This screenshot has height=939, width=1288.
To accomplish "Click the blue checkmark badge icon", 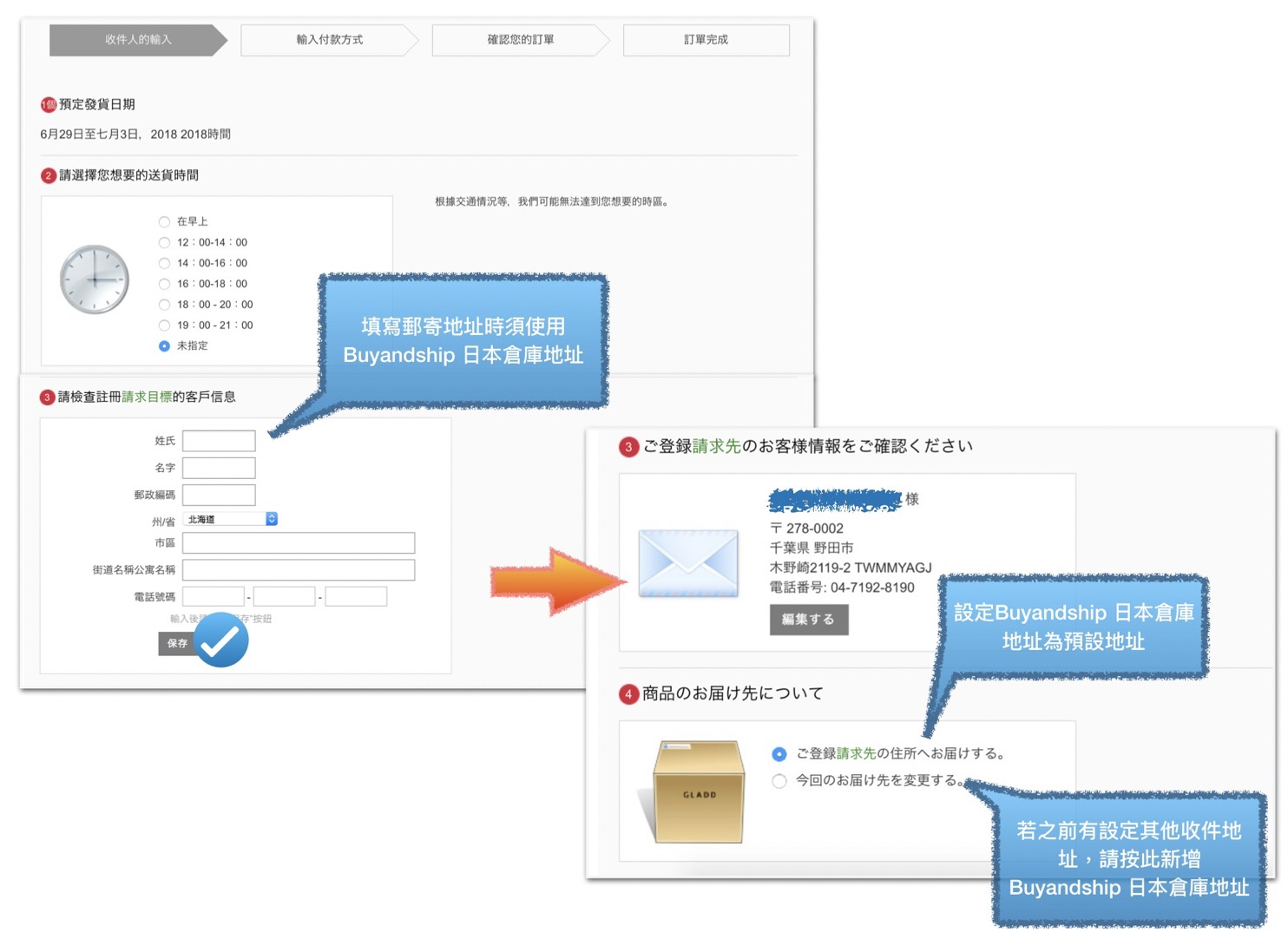I will [221, 640].
